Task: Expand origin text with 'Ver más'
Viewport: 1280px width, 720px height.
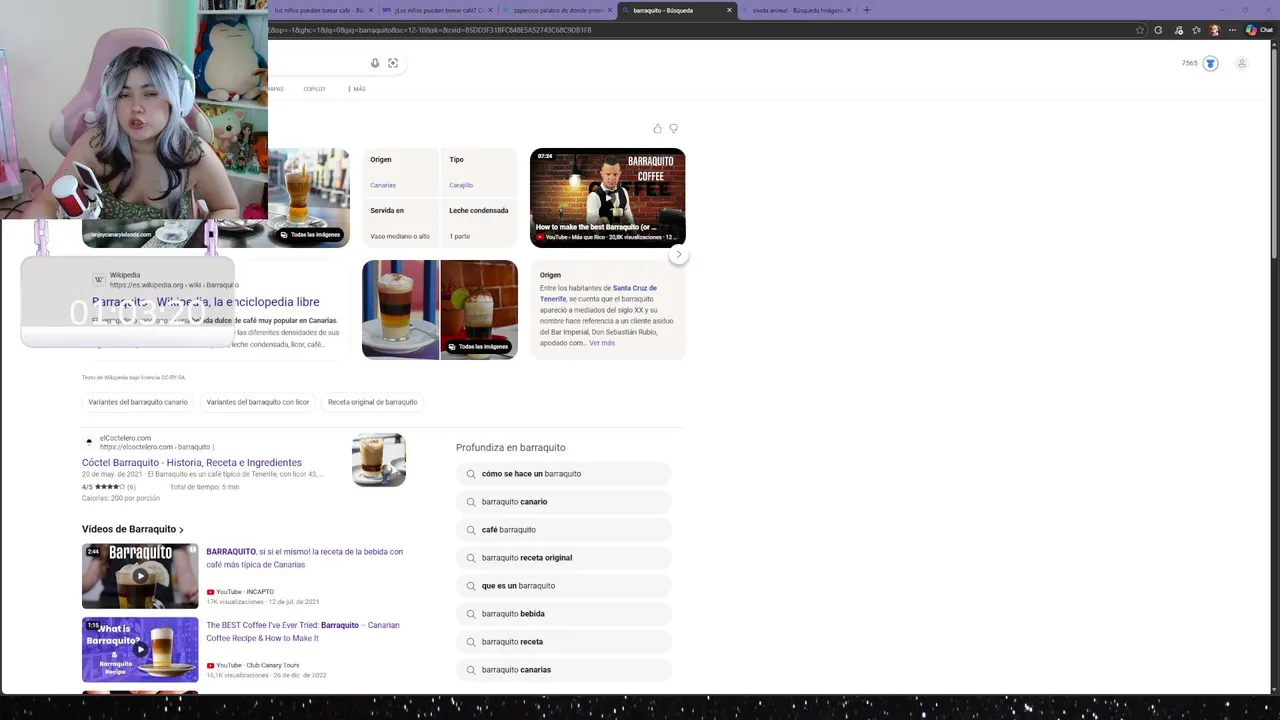Action: [602, 343]
